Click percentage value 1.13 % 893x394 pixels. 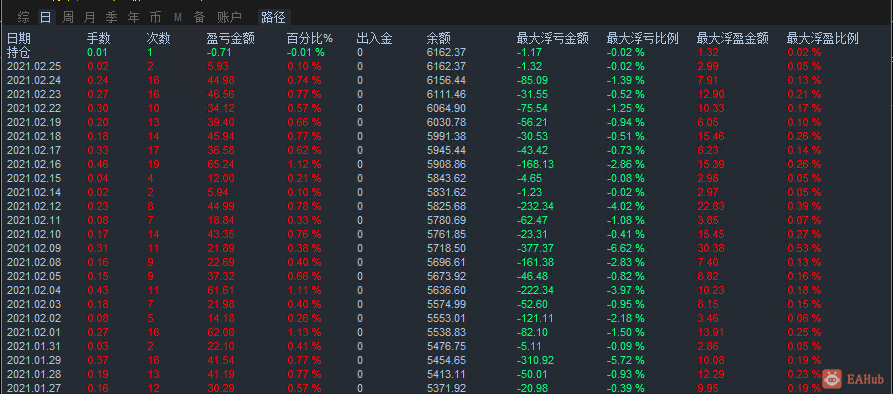pos(304,332)
